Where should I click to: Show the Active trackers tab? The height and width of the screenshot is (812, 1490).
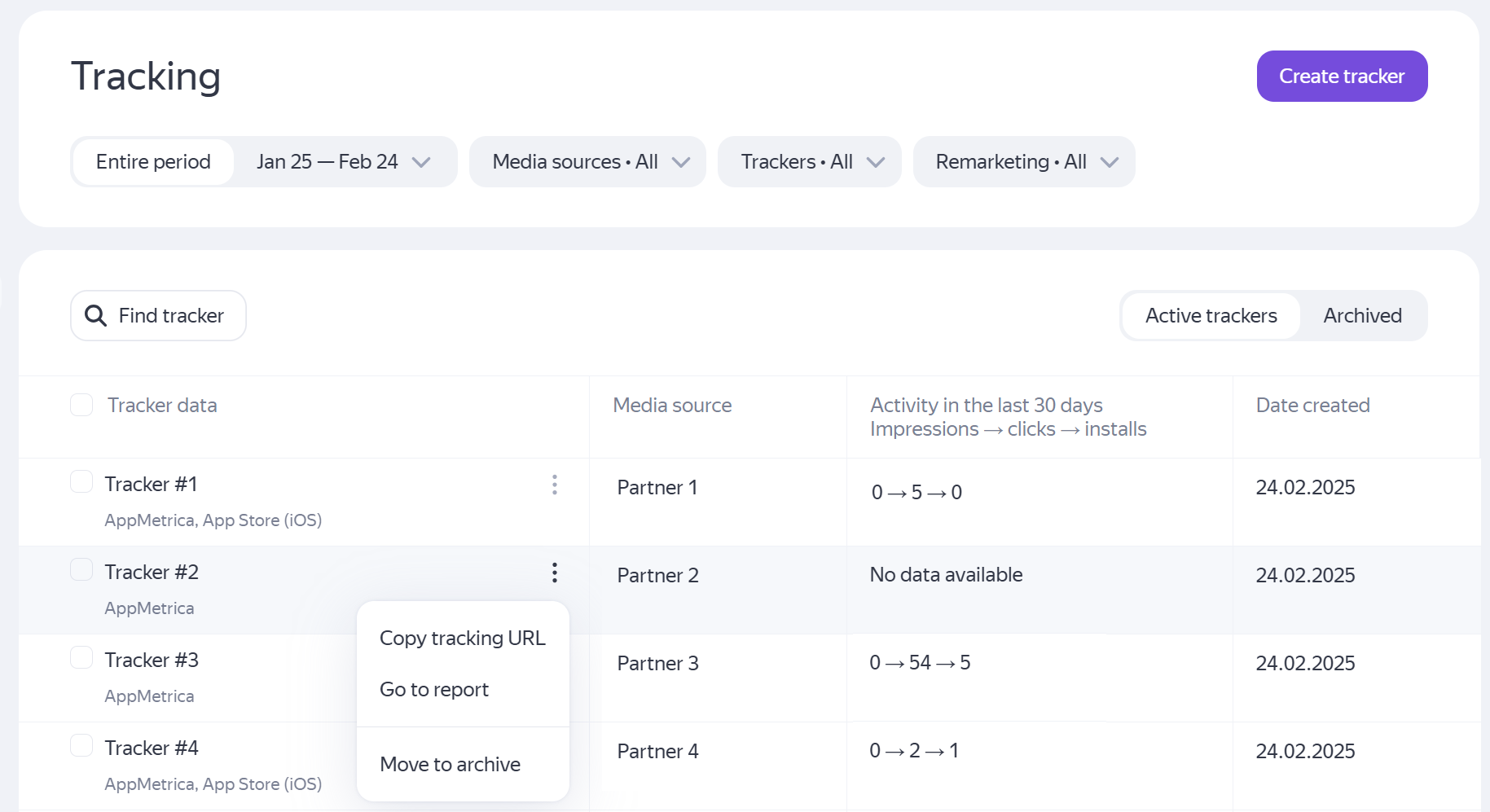pyautogui.click(x=1211, y=316)
